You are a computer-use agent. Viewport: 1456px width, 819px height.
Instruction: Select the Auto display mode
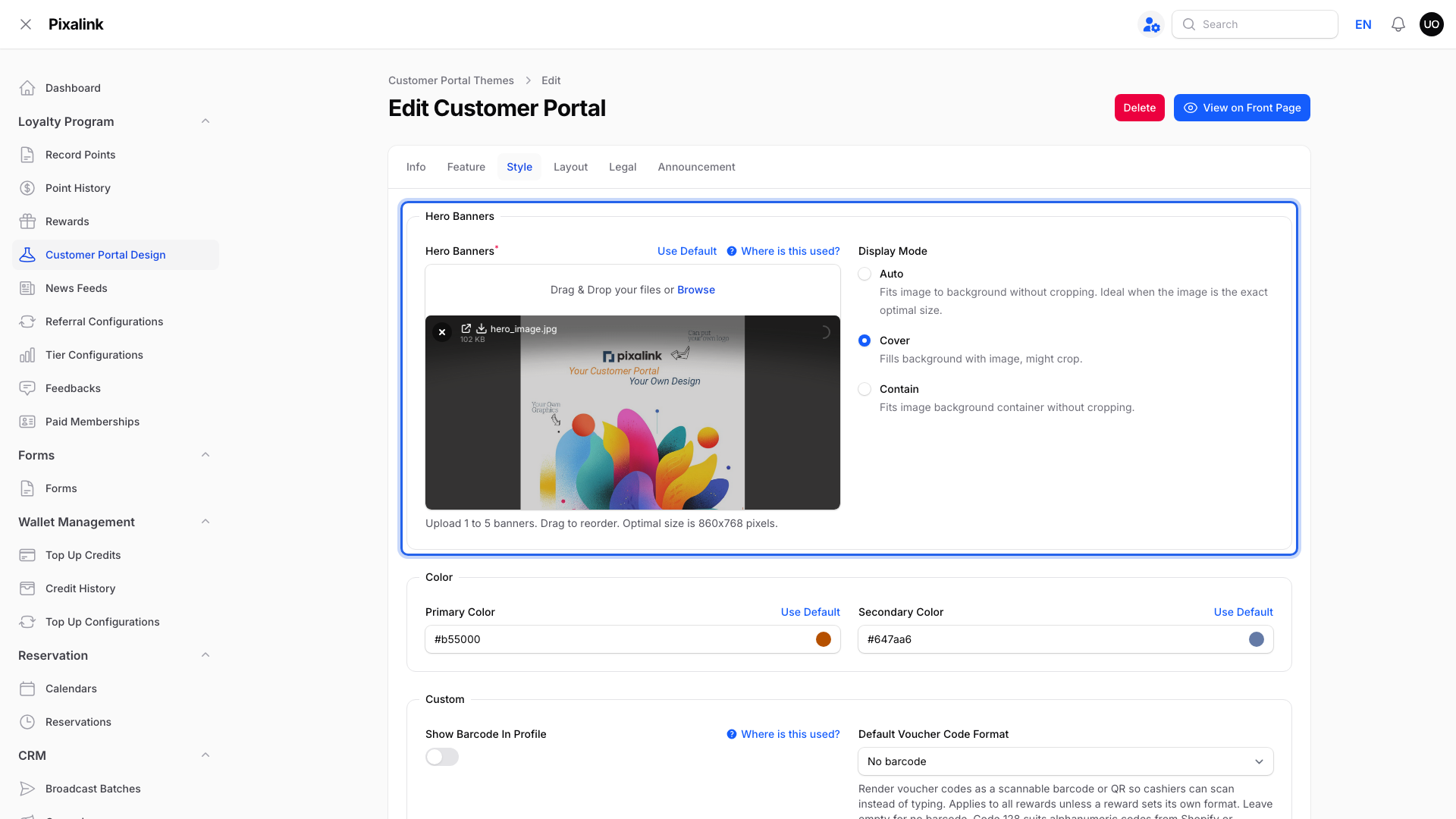(864, 274)
